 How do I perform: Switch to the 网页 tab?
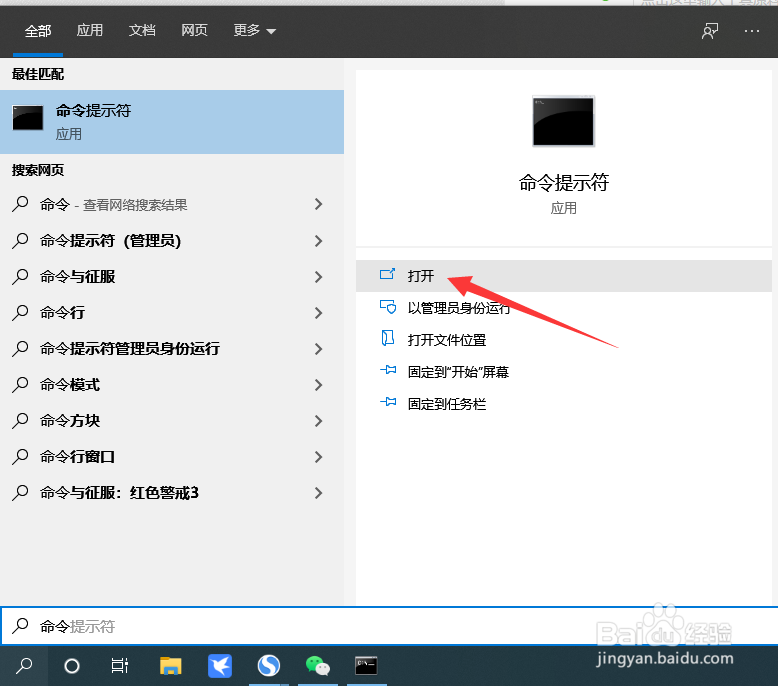(x=194, y=31)
